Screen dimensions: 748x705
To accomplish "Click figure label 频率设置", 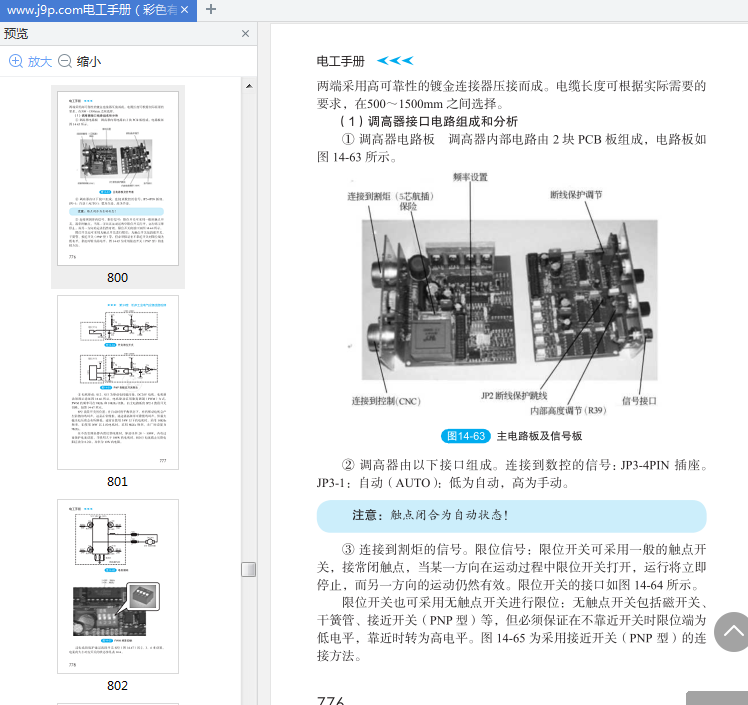I will pos(470,177).
